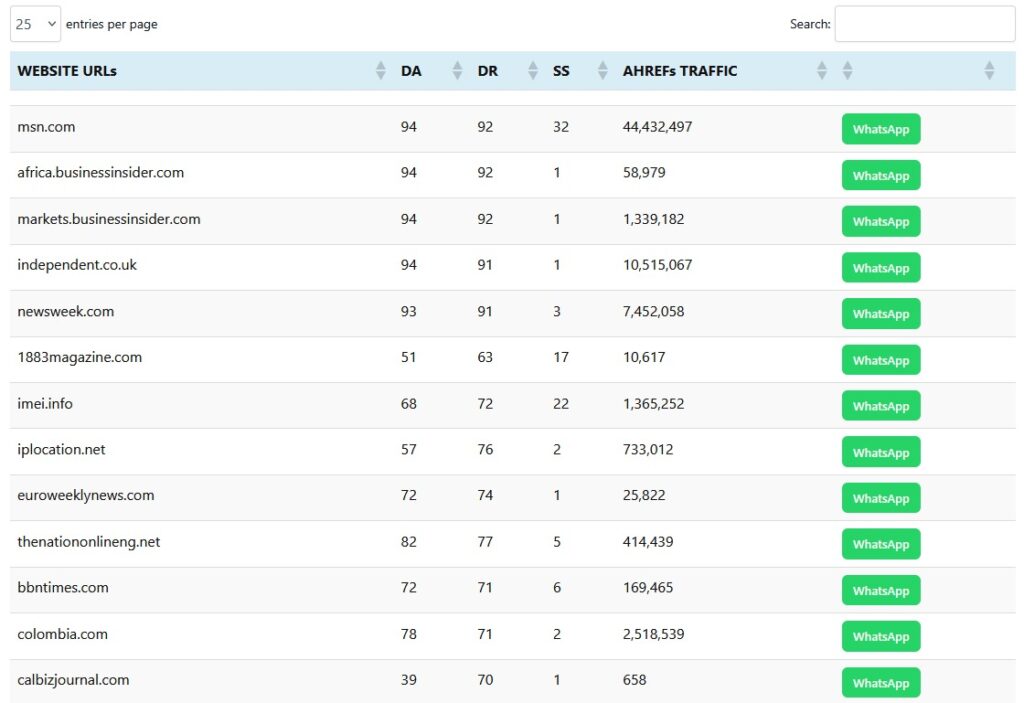This screenshot has height=703, width=1024.
Task: Click the DR column sort arrows
Action: point(533,71)
